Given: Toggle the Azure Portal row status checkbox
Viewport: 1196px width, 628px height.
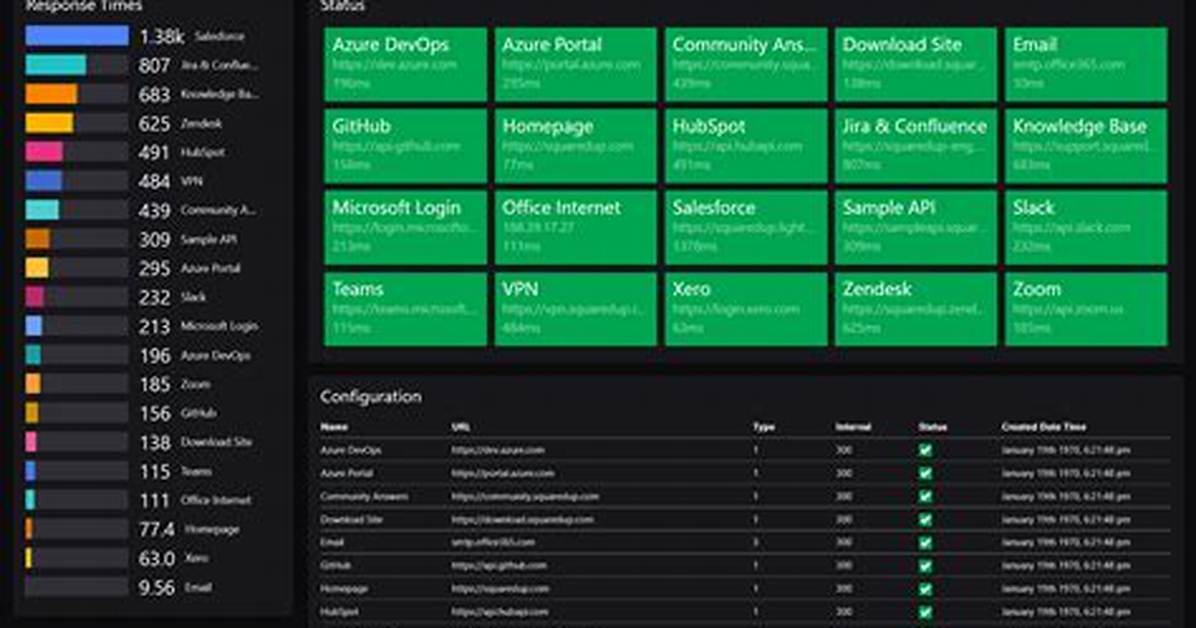Looking at the screenshot, I should [925, 473].
